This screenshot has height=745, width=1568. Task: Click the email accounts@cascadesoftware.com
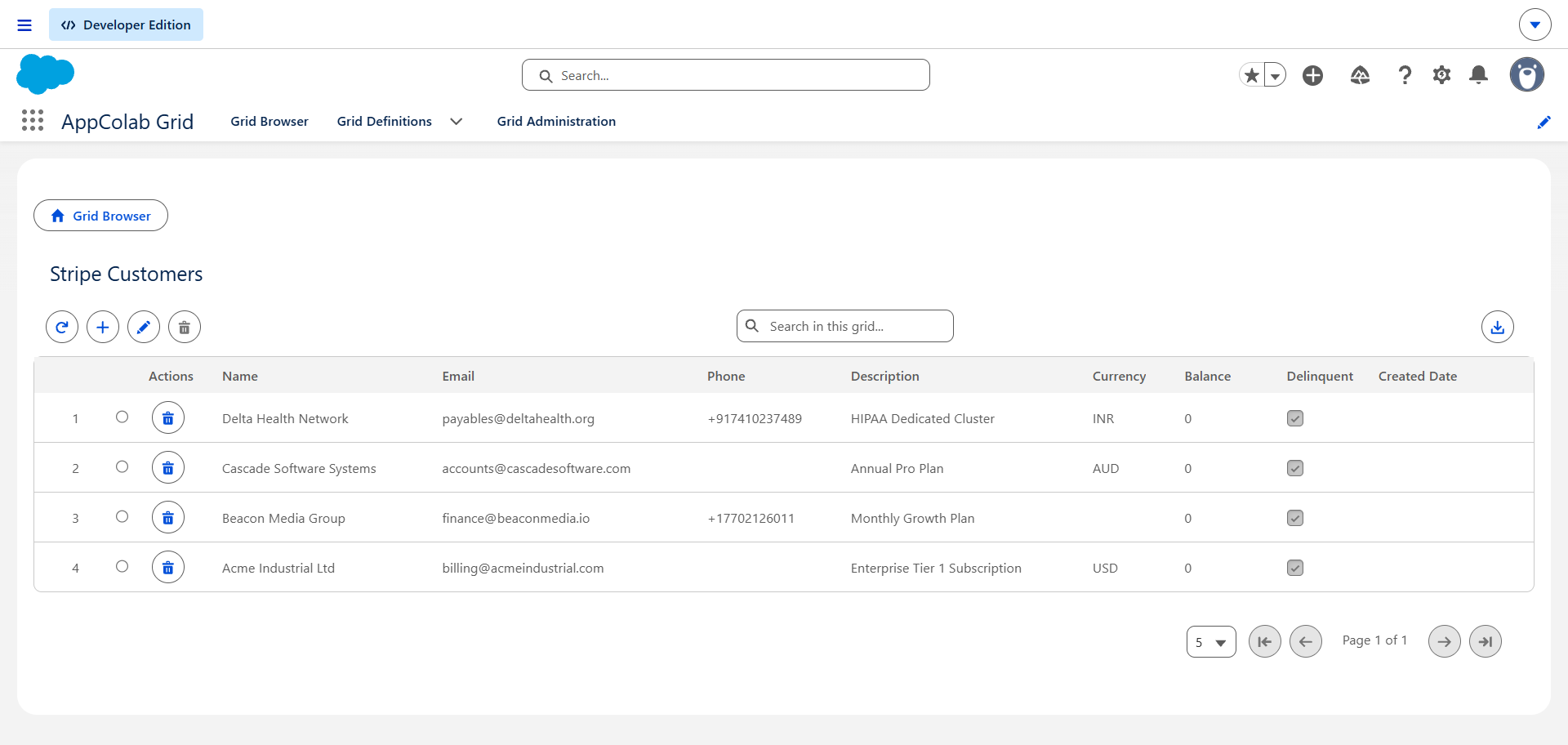(x=537, y=469)
